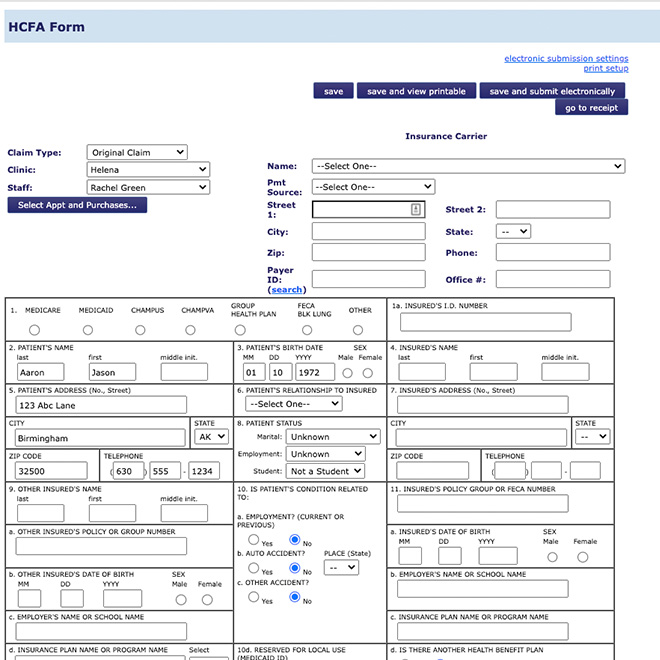Open the Staff dropdown showing Rachel Green
The image size is (660, 660).
148,187
